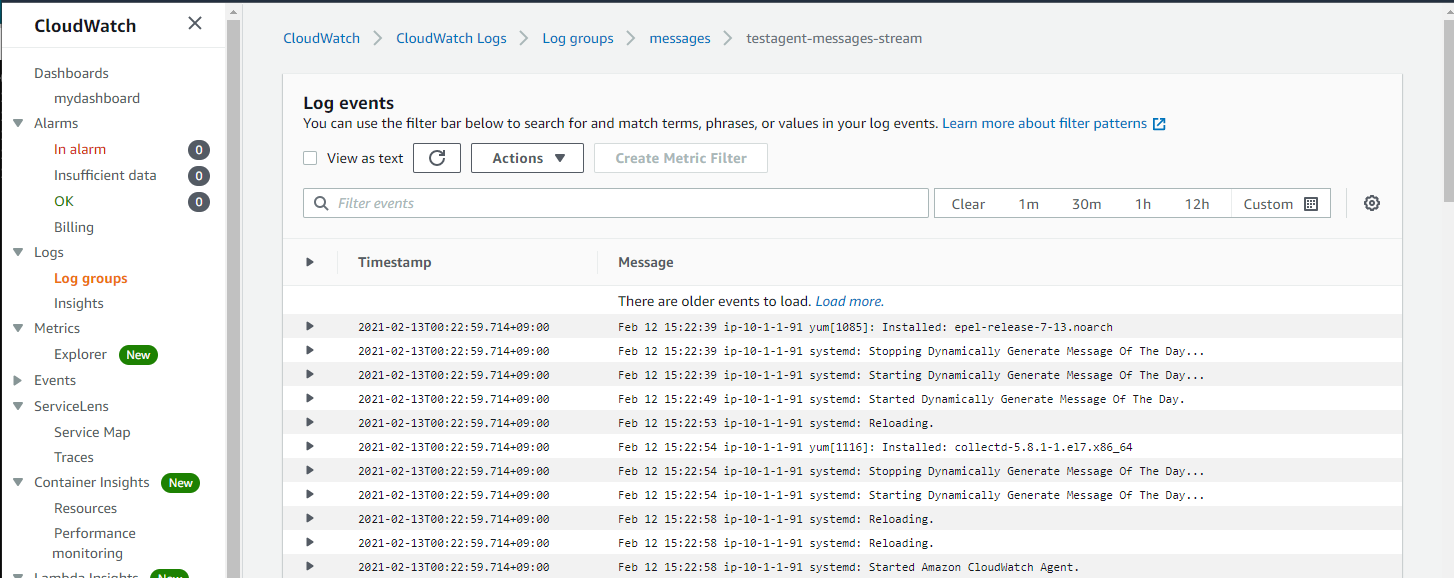Click the Create Metric Filter button
The height and width of the screenshot is (578, 1454).
pos(680,157)
